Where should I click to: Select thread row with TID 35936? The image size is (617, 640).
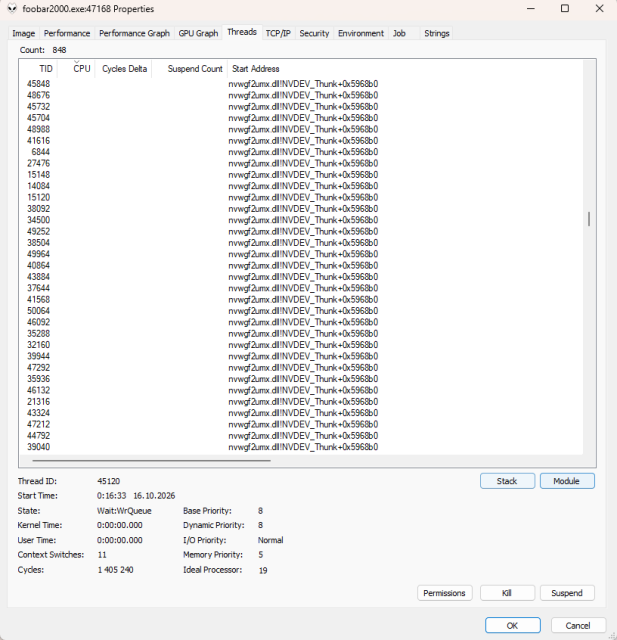(x=301, y=379)
